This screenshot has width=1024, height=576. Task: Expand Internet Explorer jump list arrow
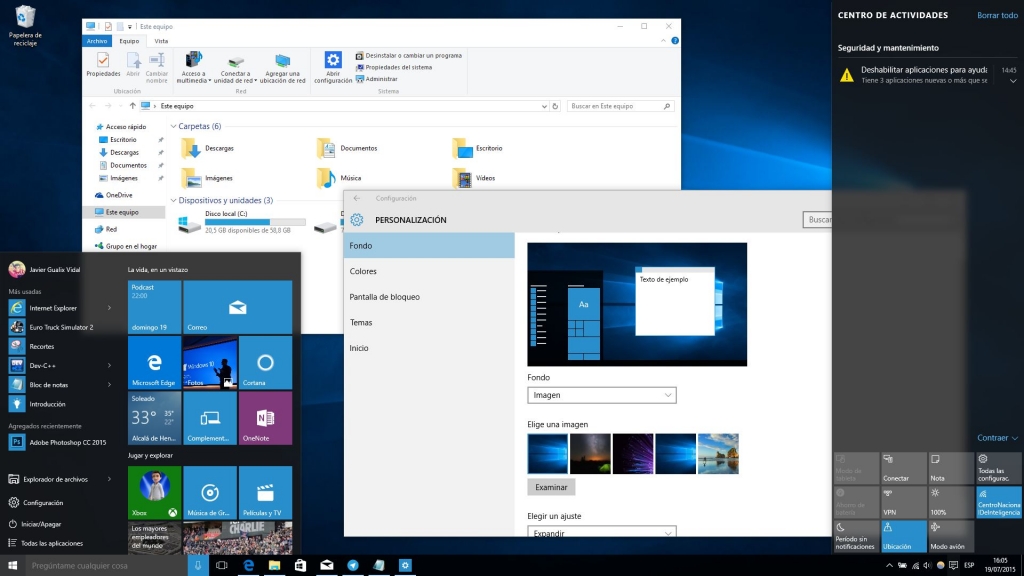click(110, 308)
